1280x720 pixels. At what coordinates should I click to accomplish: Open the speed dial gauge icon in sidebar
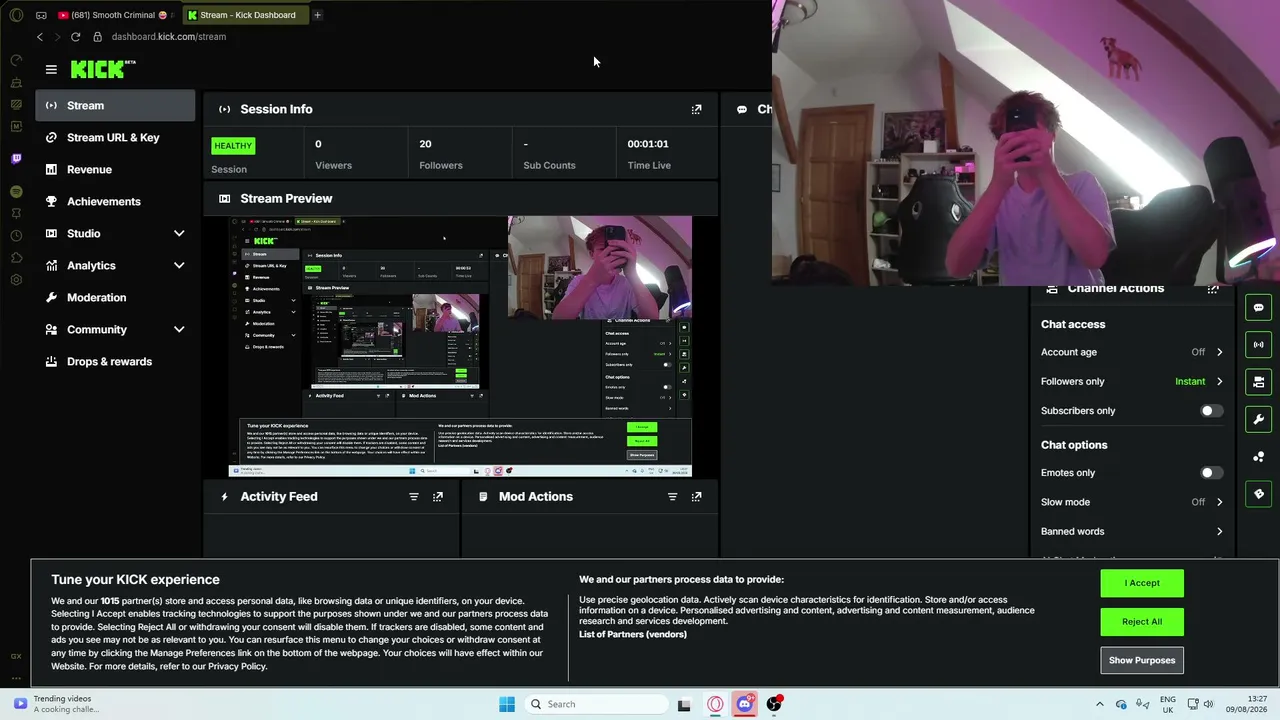[x=16, y=60]
